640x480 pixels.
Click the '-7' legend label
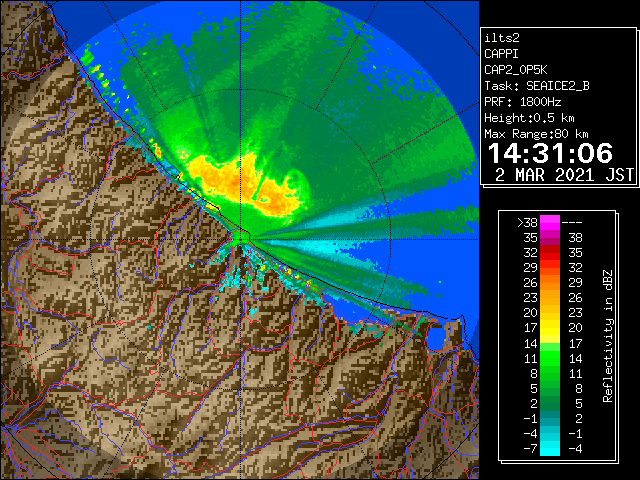click(530, 449)
